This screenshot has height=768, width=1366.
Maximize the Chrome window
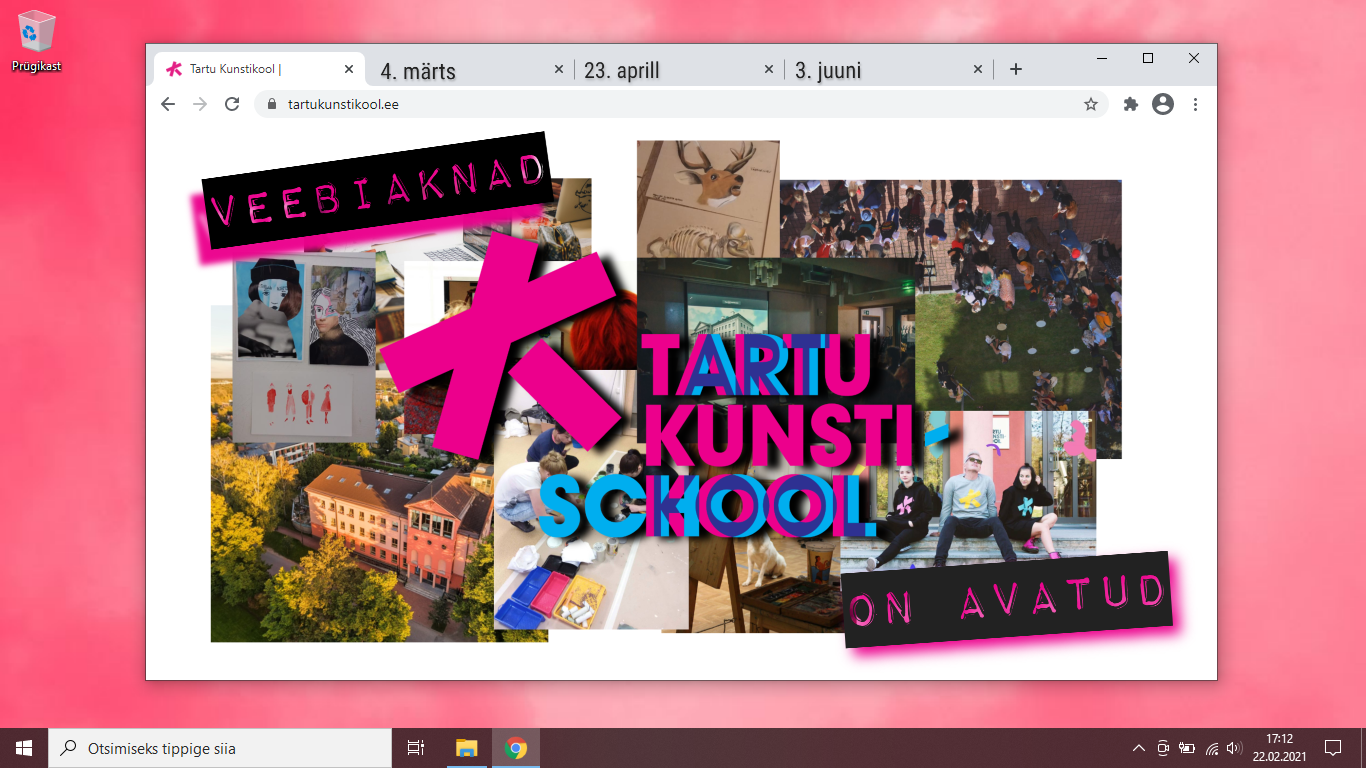[x=1148, y=58]
